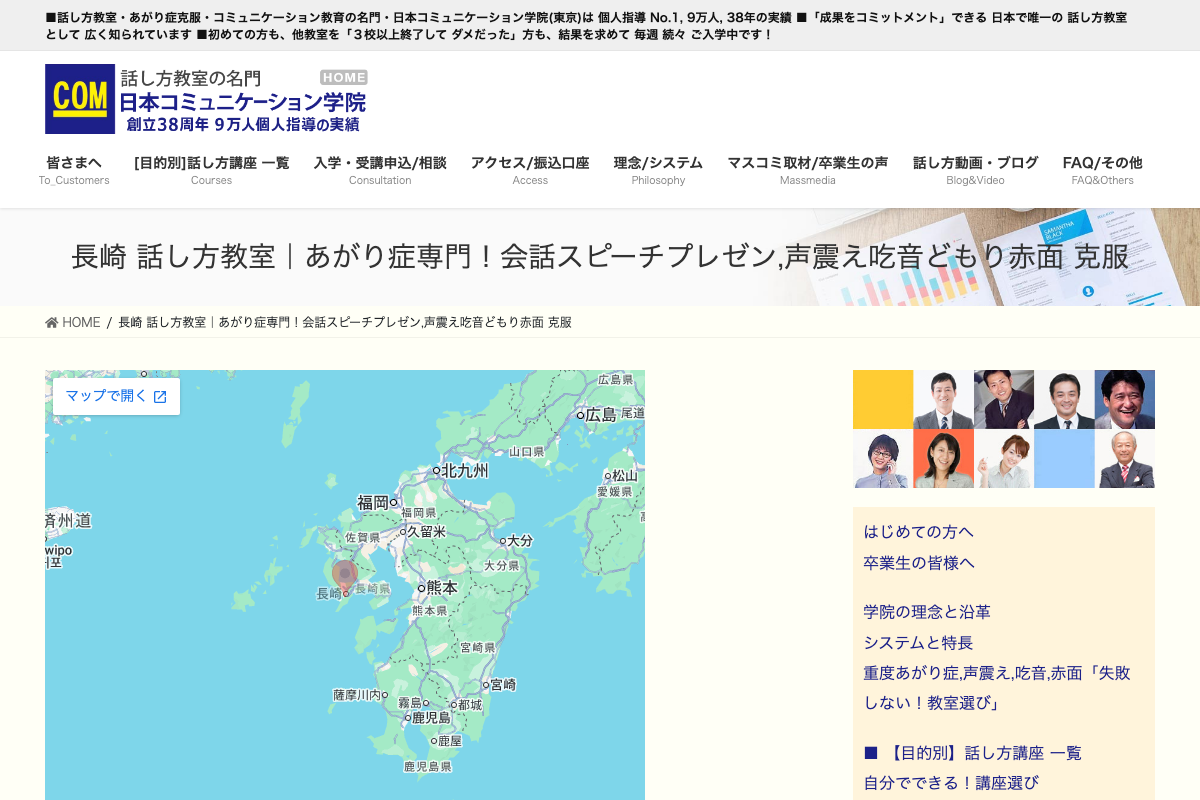Image resolution: width=1200 pixels, height=800 pixels.
Task: Click the 北九州 city label on map
Action: (x=465, y=470)
